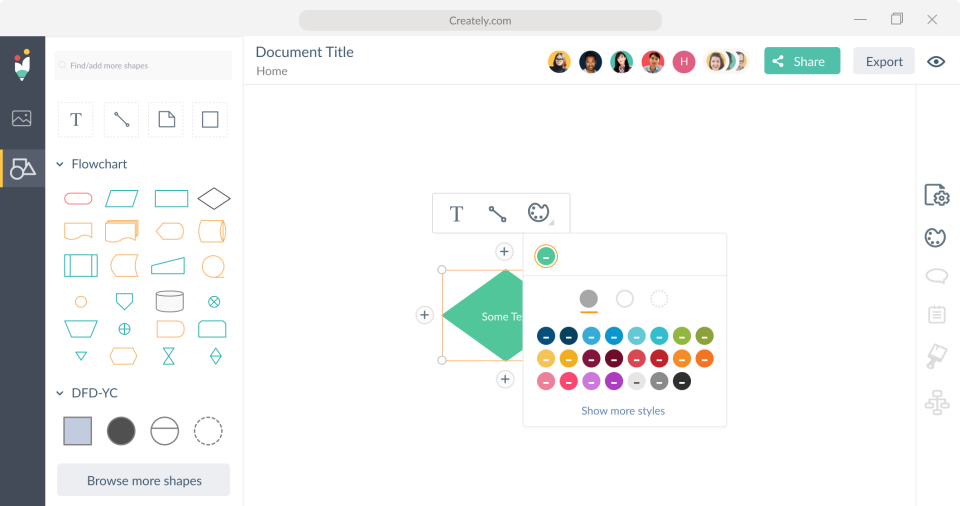Select the square shape in shapes panel
960x506 pixels.
point(210,119)
